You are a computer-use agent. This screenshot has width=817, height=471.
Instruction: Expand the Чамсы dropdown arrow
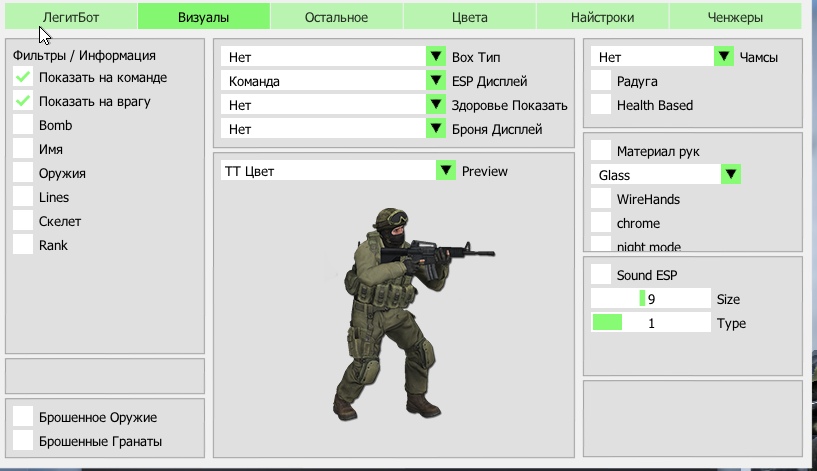(x=724, y=56)
